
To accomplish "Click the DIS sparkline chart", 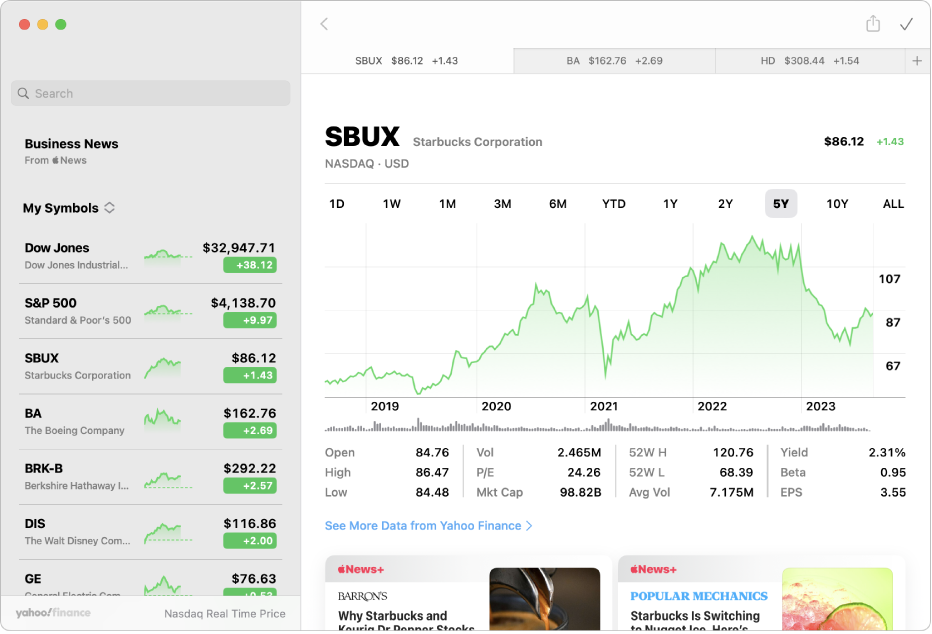I will [x=168, y=532].
